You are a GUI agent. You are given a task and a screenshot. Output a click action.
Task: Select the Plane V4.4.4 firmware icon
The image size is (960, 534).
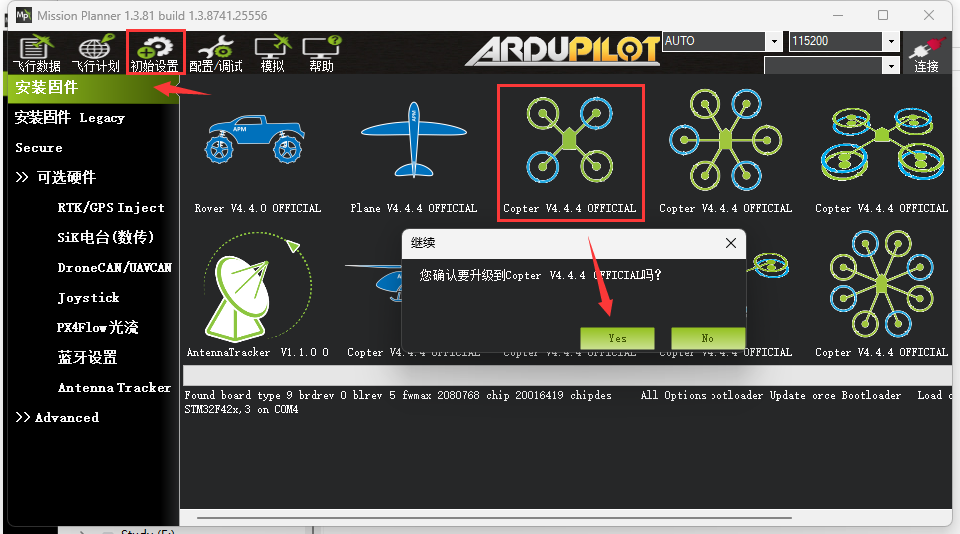[x=413, y=154]
